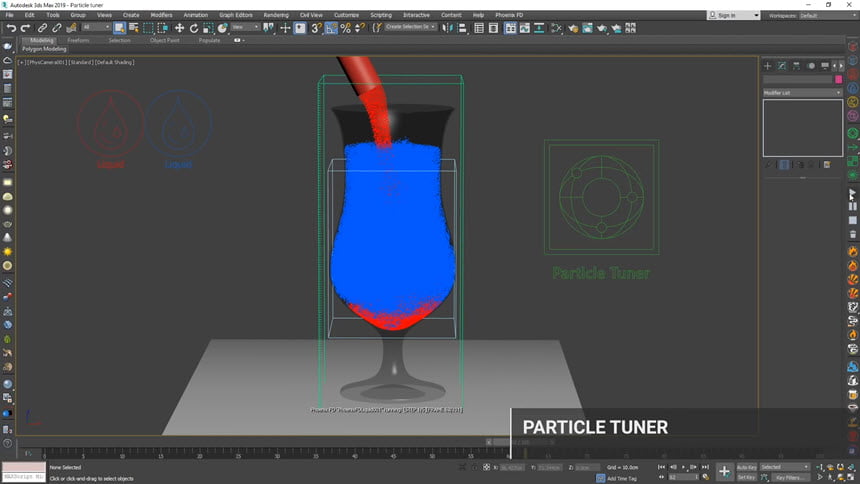Click the Bind to Space Warp icon
Screen dimensions: 860x484
pyautogui.click(x=71, y=28)
